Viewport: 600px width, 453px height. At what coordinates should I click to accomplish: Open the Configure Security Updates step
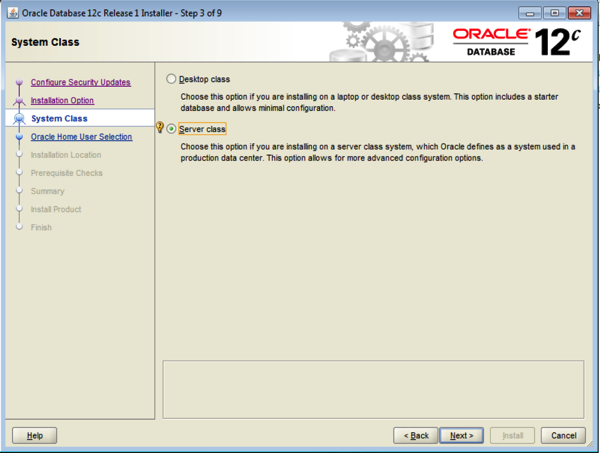coord(81,82)
